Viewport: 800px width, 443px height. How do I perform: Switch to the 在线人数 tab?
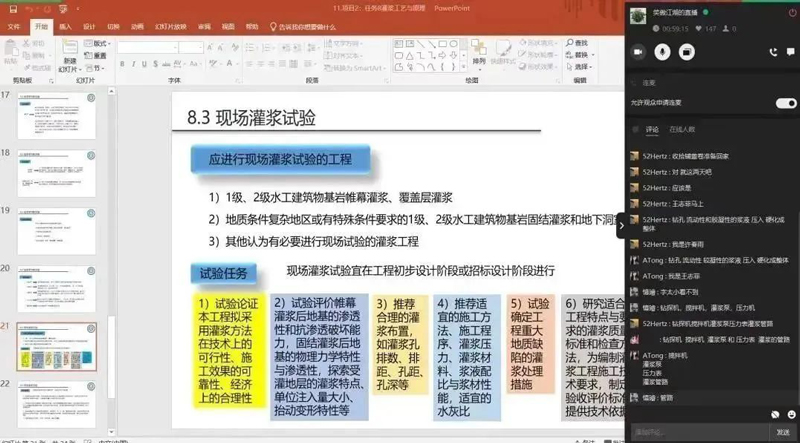pos(683,129)
